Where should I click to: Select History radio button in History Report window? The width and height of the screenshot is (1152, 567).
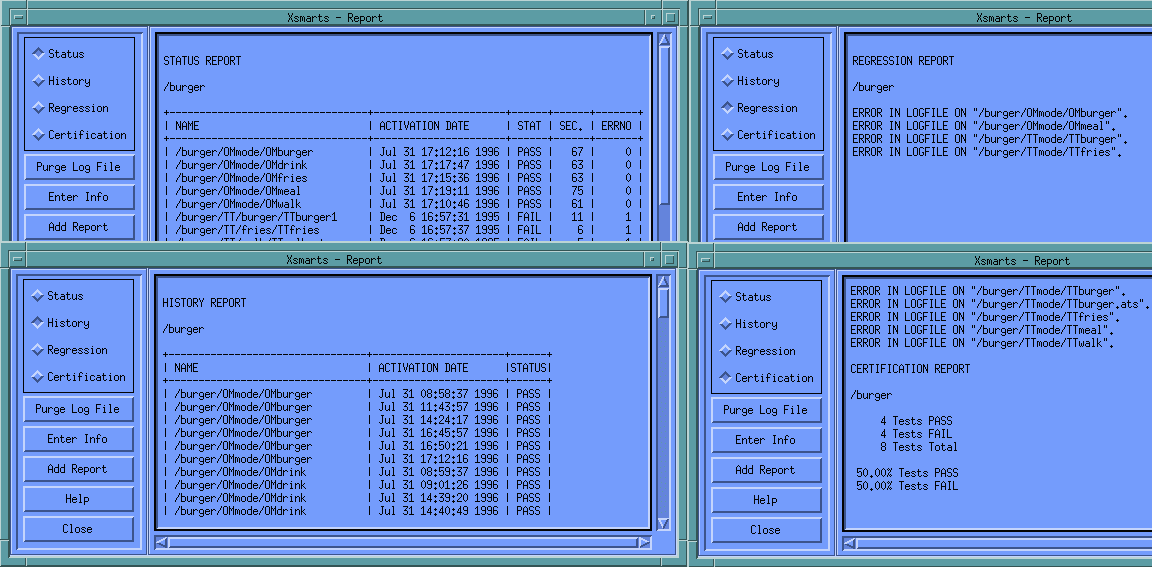[39, 323]
